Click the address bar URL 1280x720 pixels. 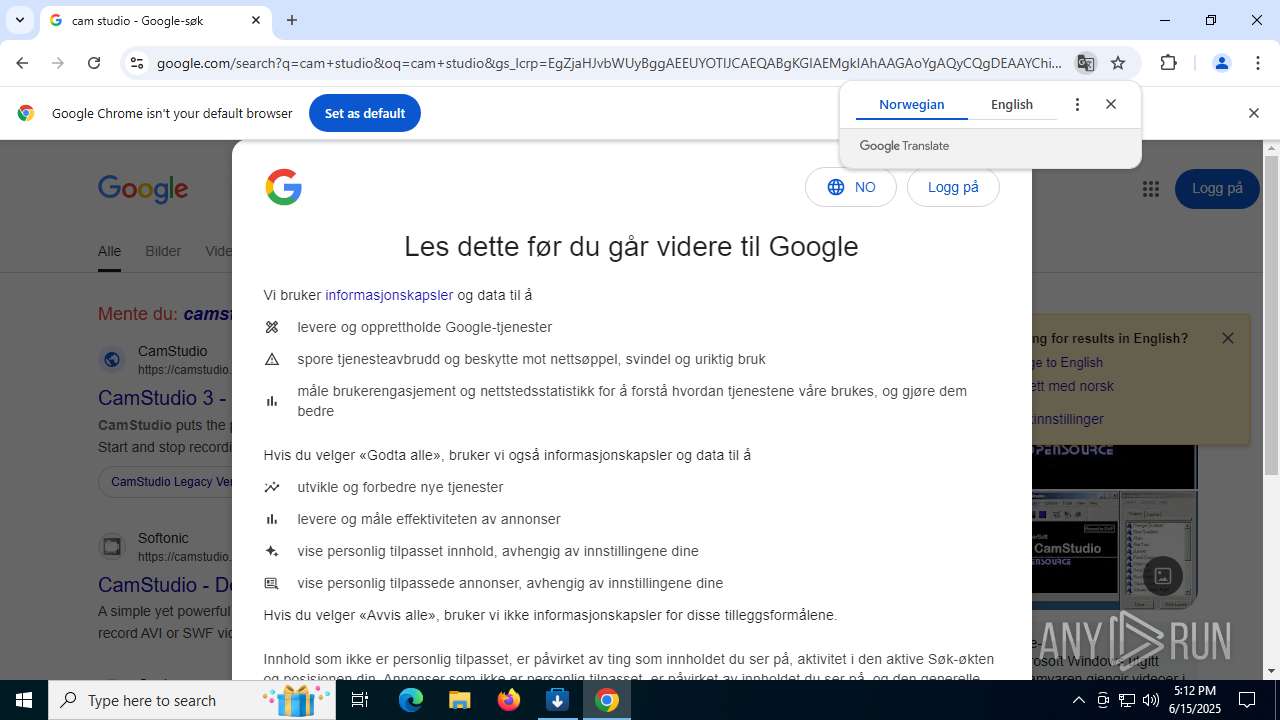point(608,63)
